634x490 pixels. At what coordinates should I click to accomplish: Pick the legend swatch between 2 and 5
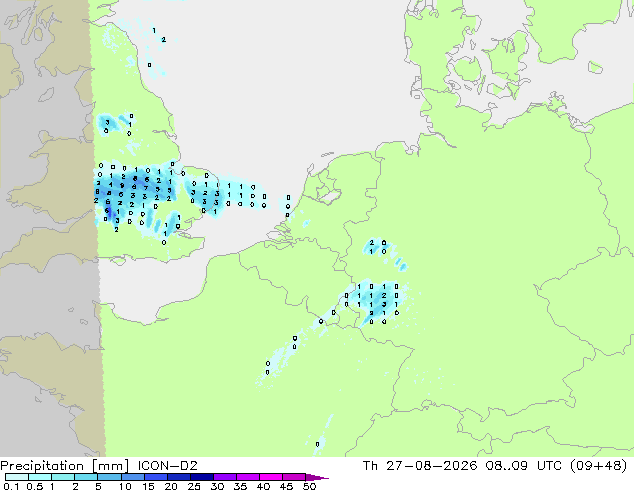86,477
